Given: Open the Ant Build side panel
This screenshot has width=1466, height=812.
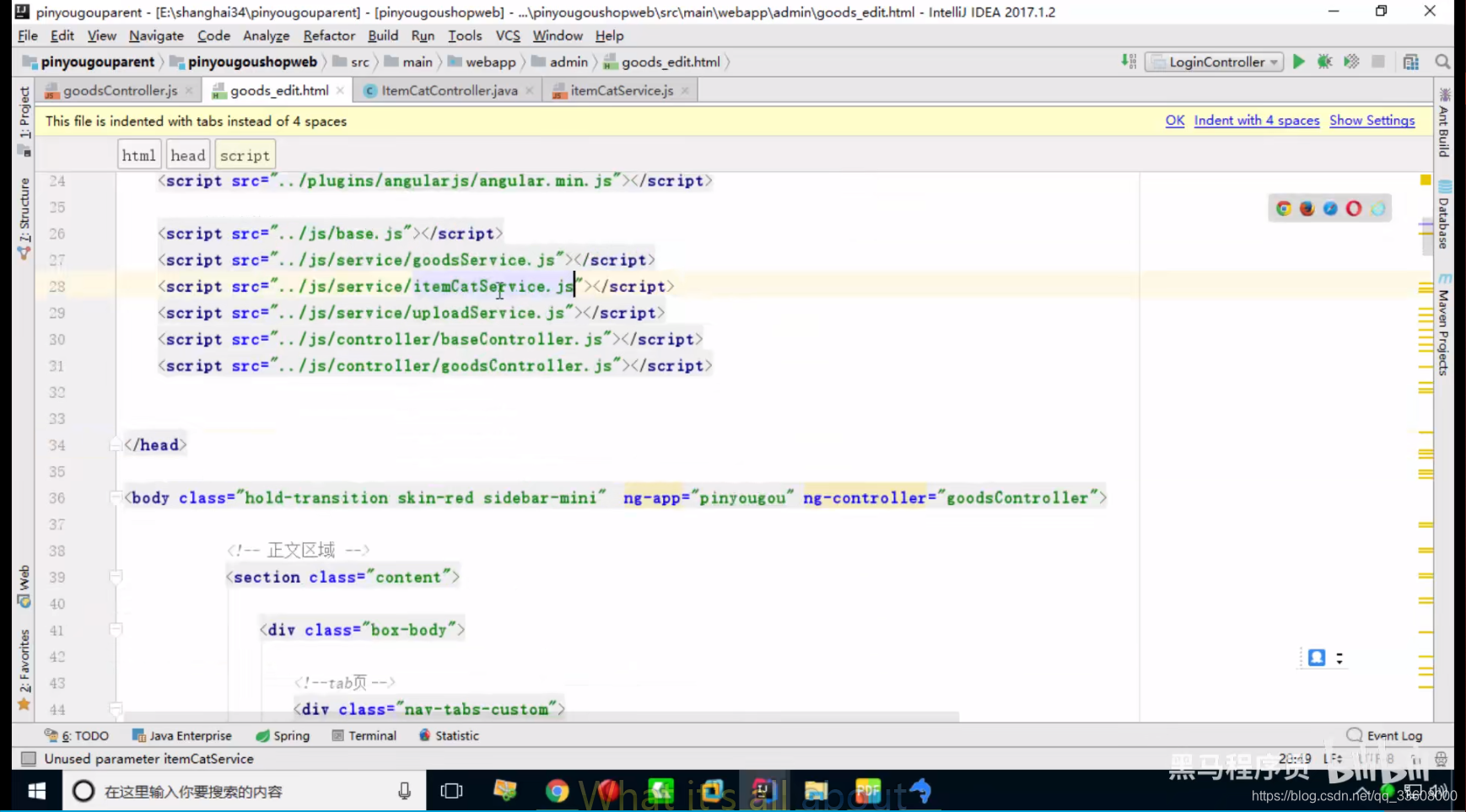Looking at the screenshot, I should (x=1444, y=122).
